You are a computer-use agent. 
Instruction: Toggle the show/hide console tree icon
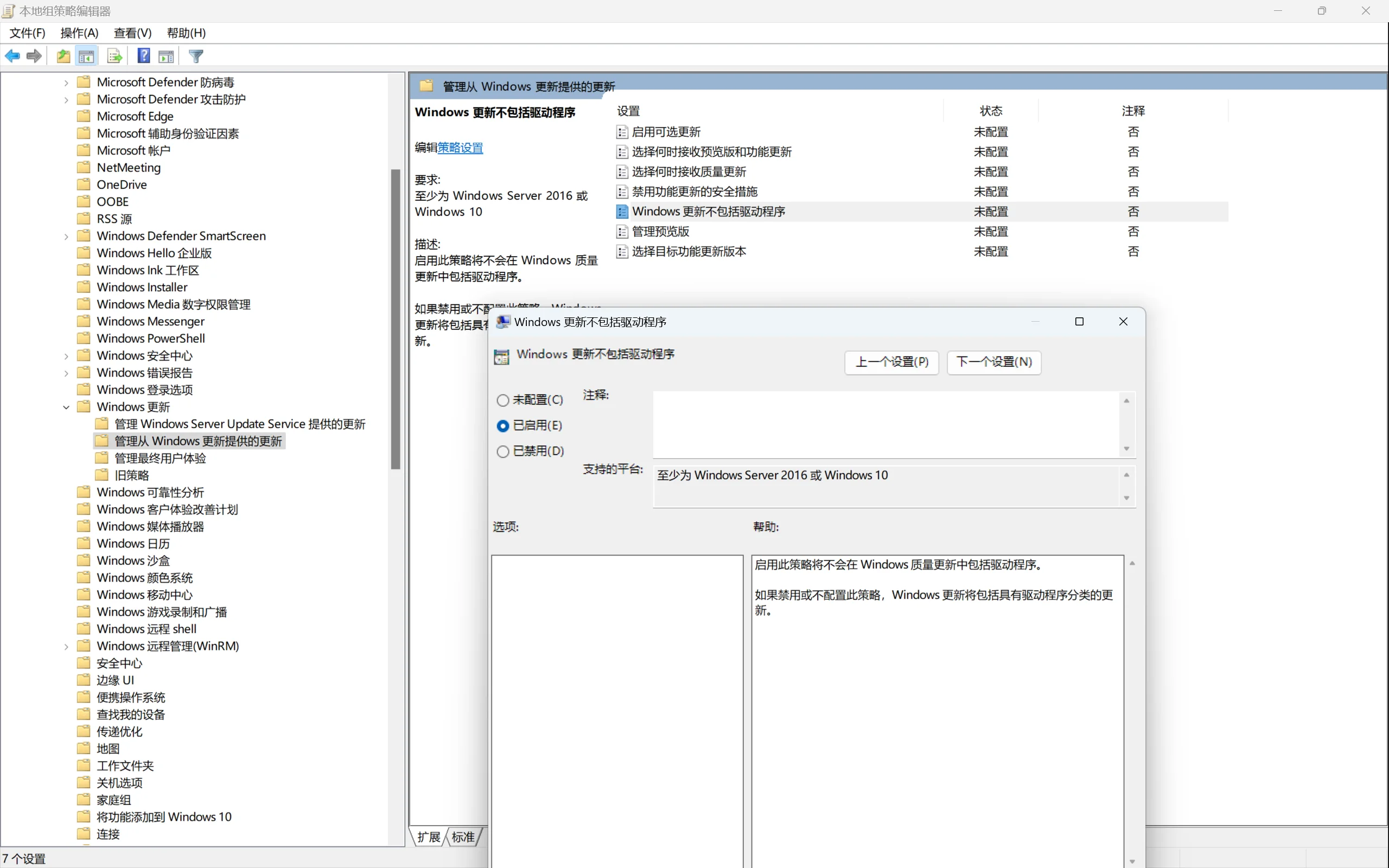click(x=86, y=56)
